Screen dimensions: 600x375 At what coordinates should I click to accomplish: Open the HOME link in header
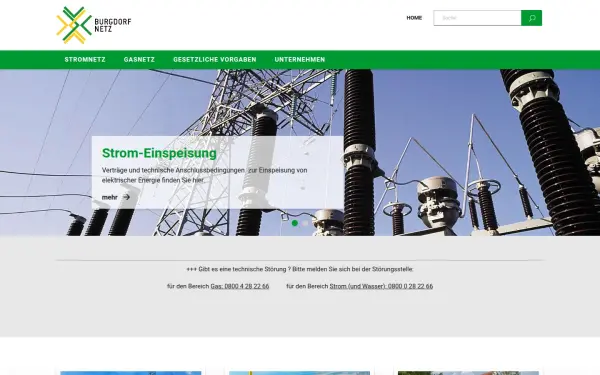click(x=414, y=18)
